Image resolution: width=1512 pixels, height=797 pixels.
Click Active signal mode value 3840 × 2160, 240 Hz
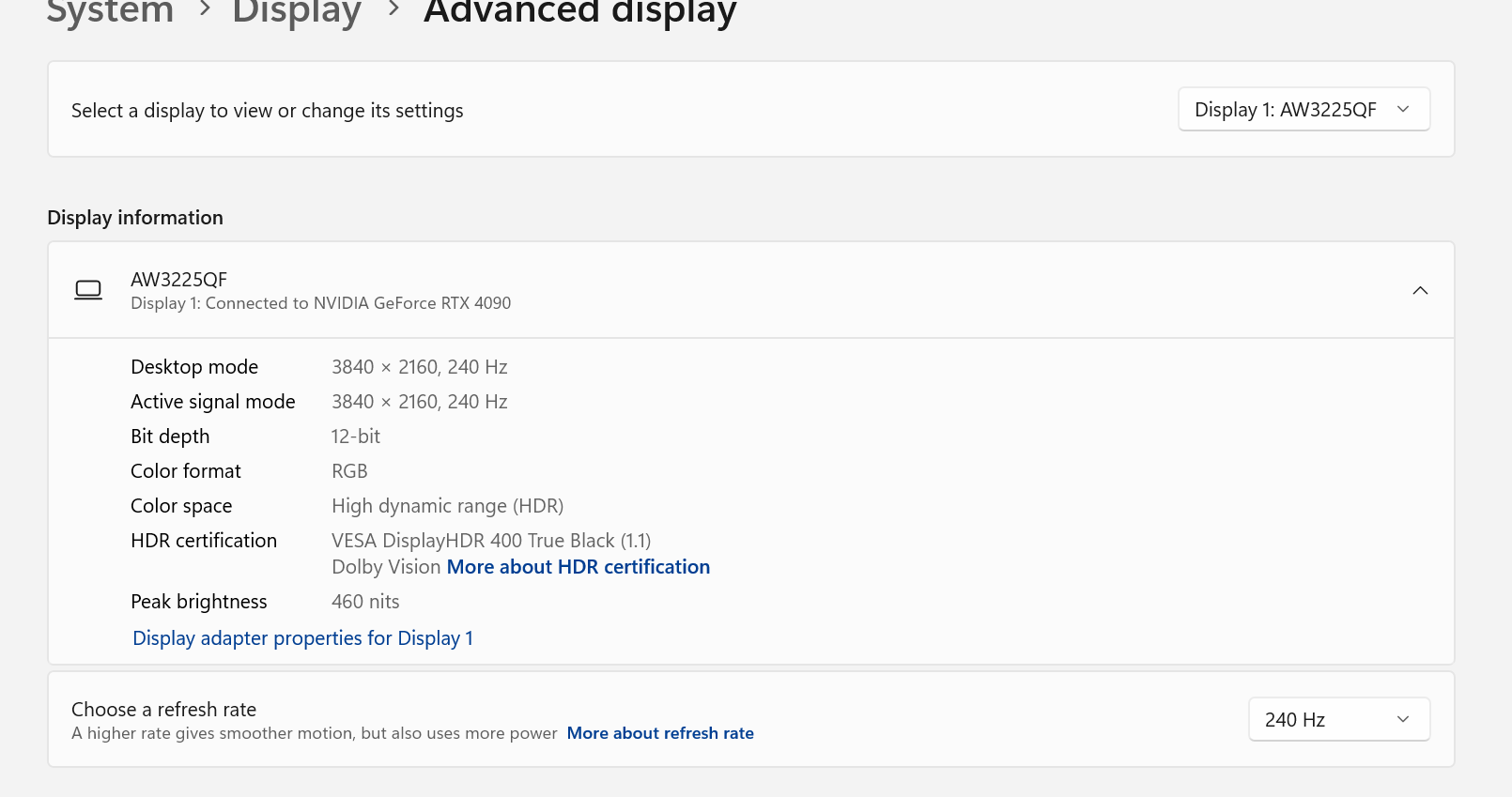click(x=420, y=402)
